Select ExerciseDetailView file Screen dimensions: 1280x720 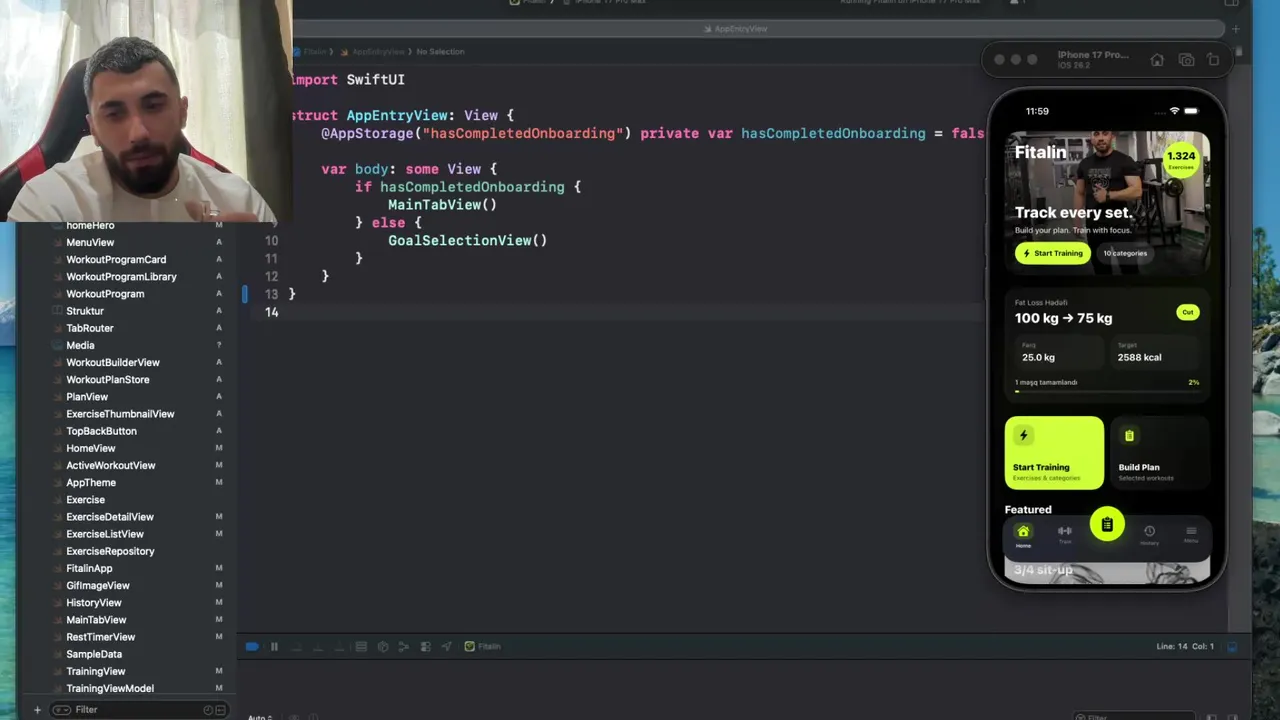click(110, 517)
